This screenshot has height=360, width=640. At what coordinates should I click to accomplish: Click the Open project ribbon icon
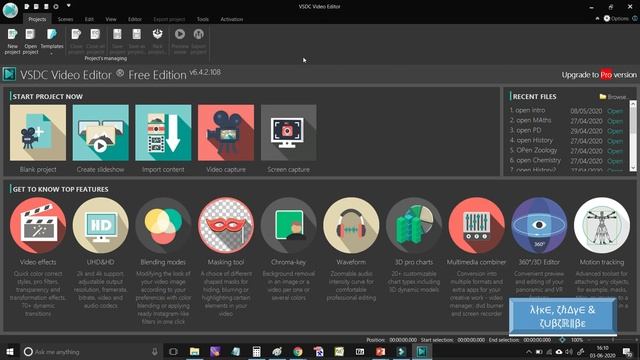(x=30, y=40)
